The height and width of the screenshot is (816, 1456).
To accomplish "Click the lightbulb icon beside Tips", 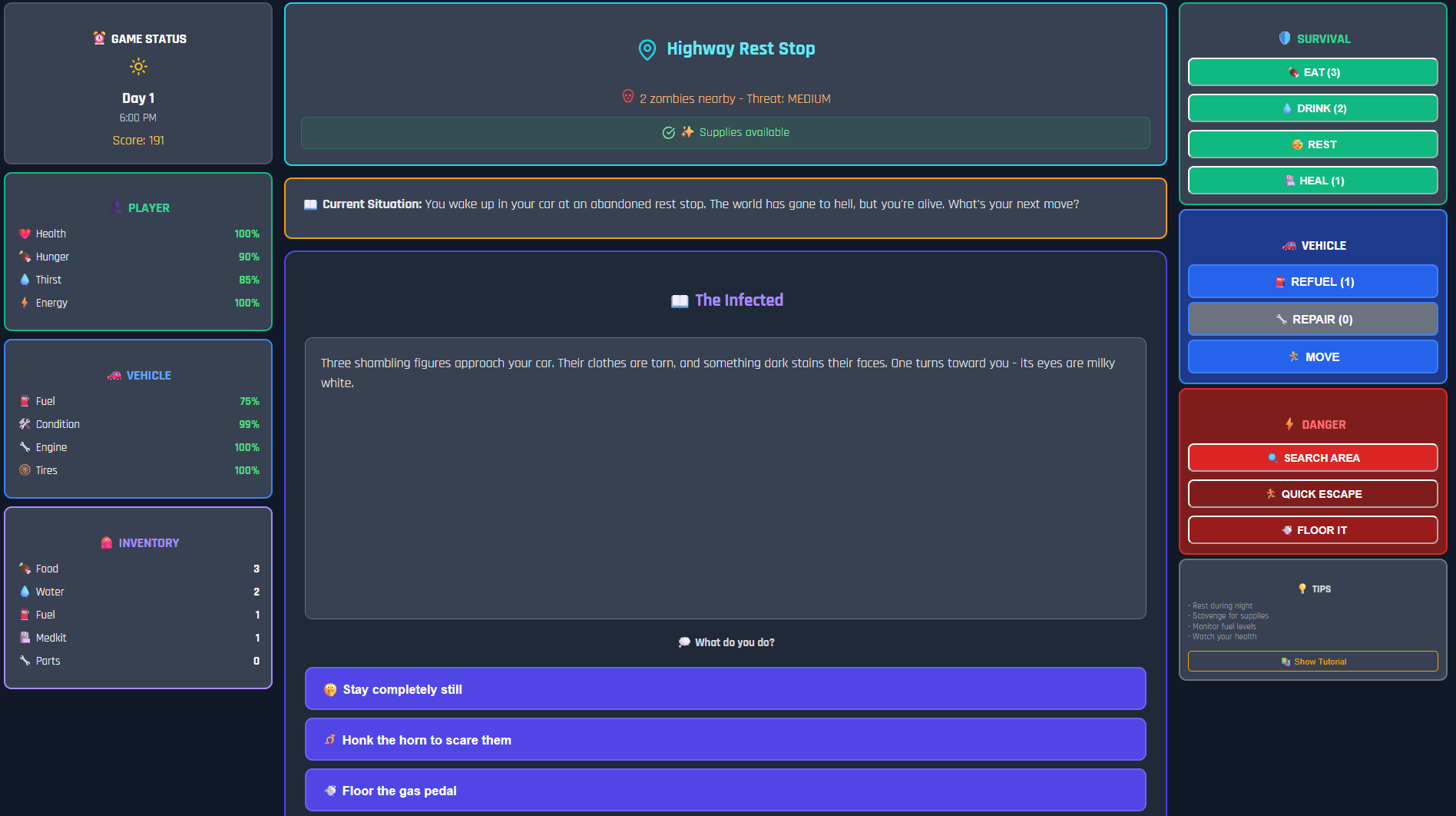I will [x=1302, y=589].
